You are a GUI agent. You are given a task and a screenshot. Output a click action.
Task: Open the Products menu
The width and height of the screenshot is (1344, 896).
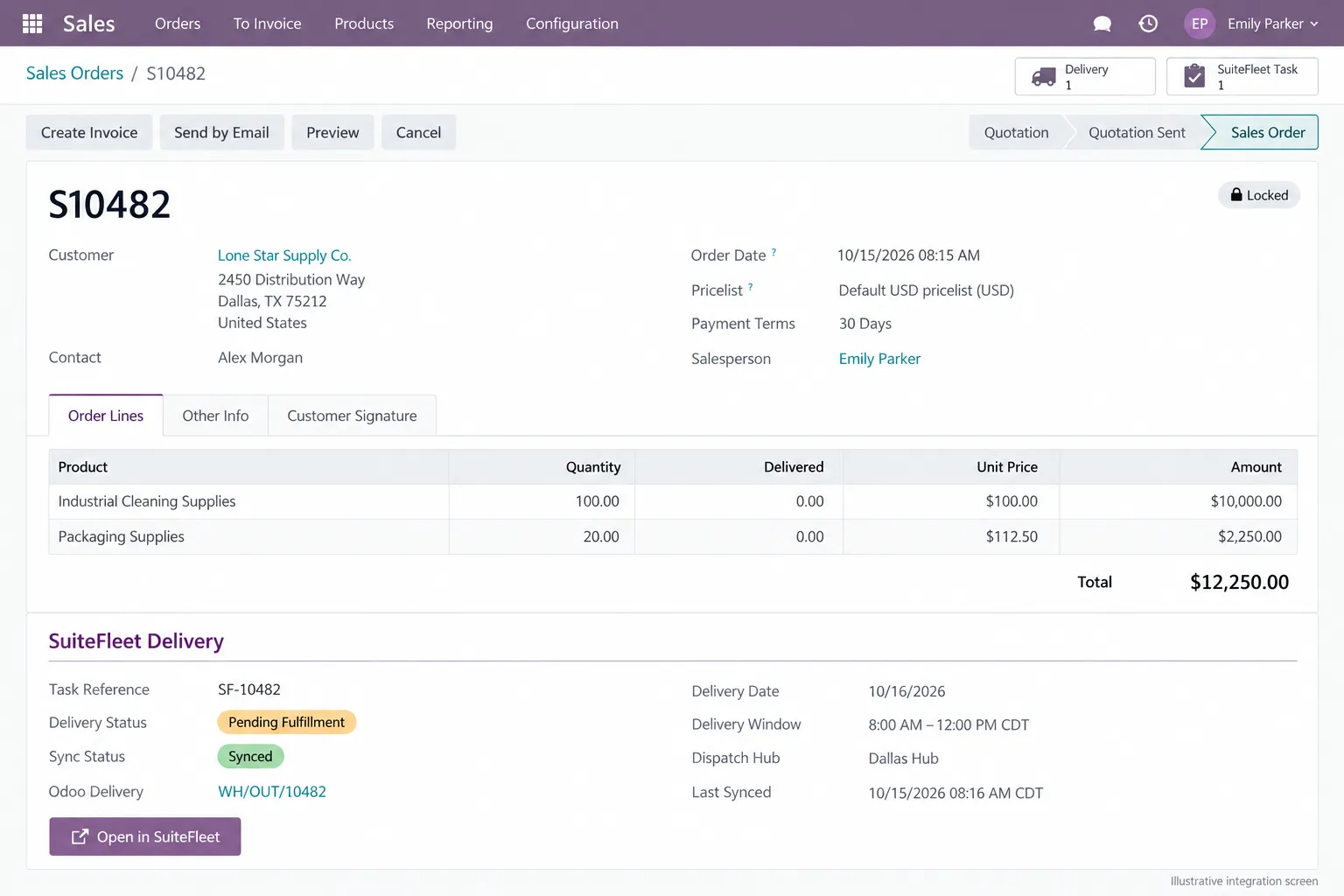364,24
